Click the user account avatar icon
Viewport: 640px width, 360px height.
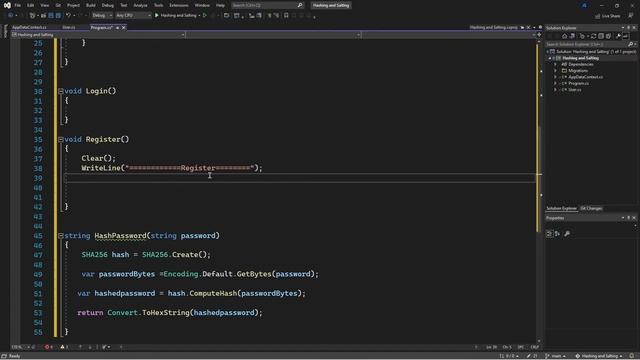tap(584, 5)
